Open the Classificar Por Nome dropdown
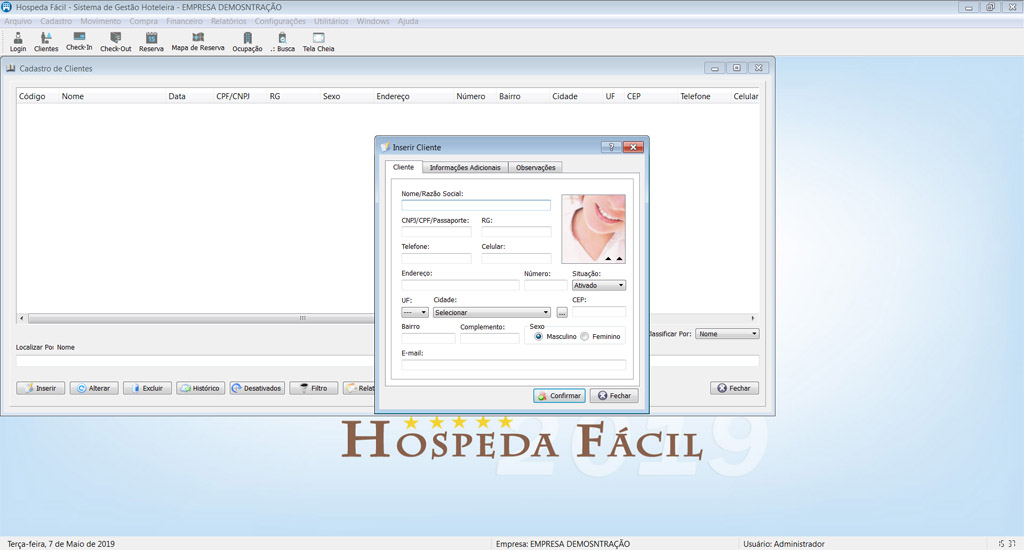The image size is (1024, 550). pyautogui.click(x=727, y=334)
